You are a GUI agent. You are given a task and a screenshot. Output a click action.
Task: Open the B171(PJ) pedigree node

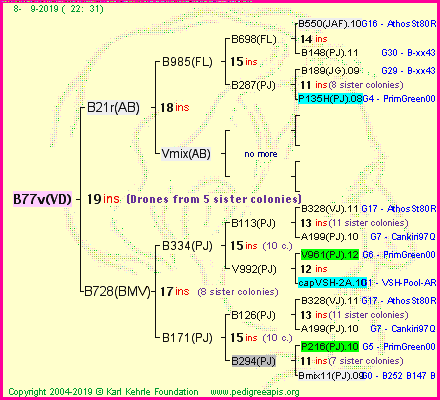coord(187,338)
